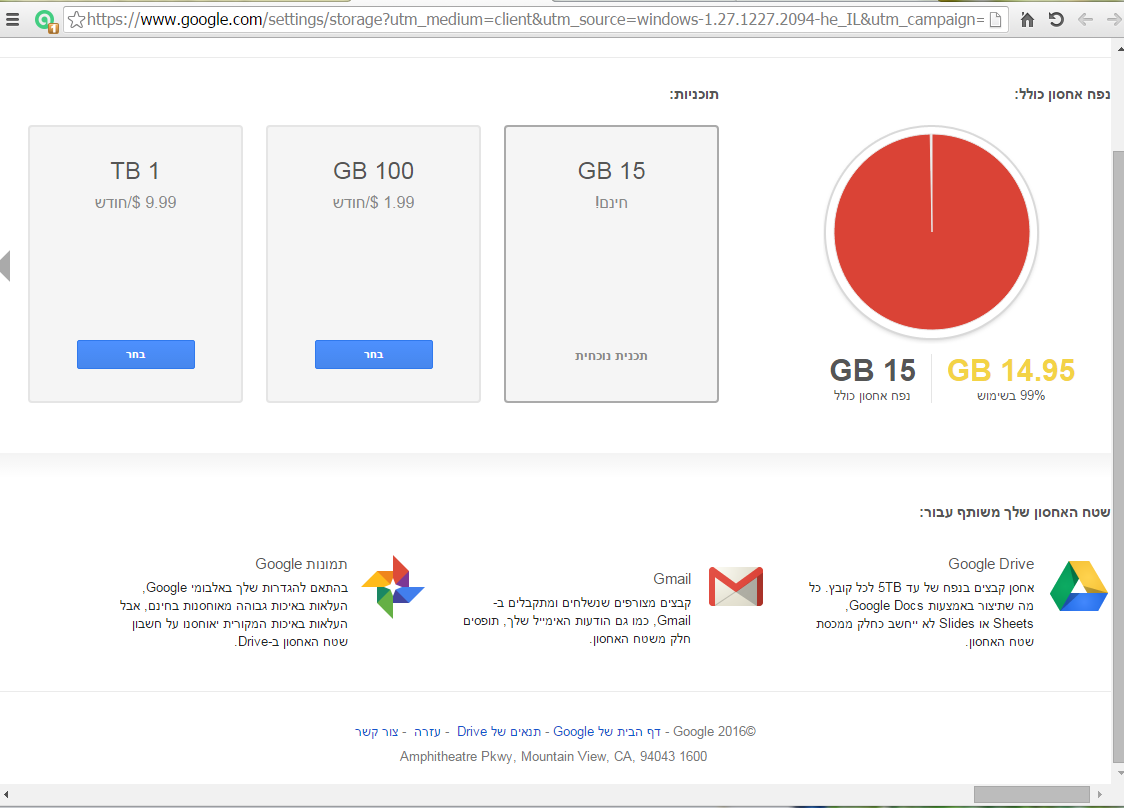1124x808 pixels.
Task: Bookmark this page with the star icon
Action: [76, 20]
